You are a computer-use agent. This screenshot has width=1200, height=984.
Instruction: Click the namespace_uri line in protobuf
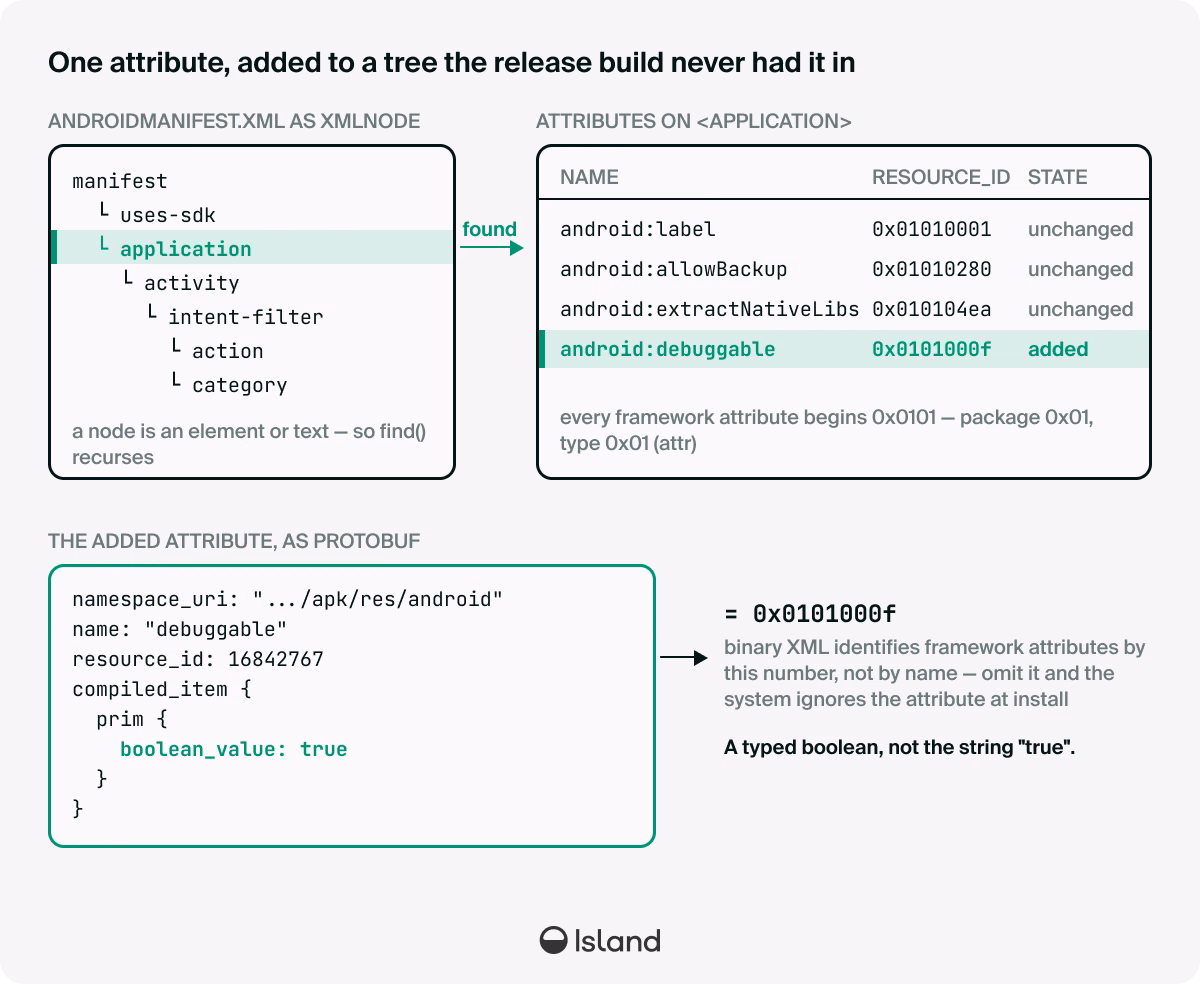tap(287, 599)
